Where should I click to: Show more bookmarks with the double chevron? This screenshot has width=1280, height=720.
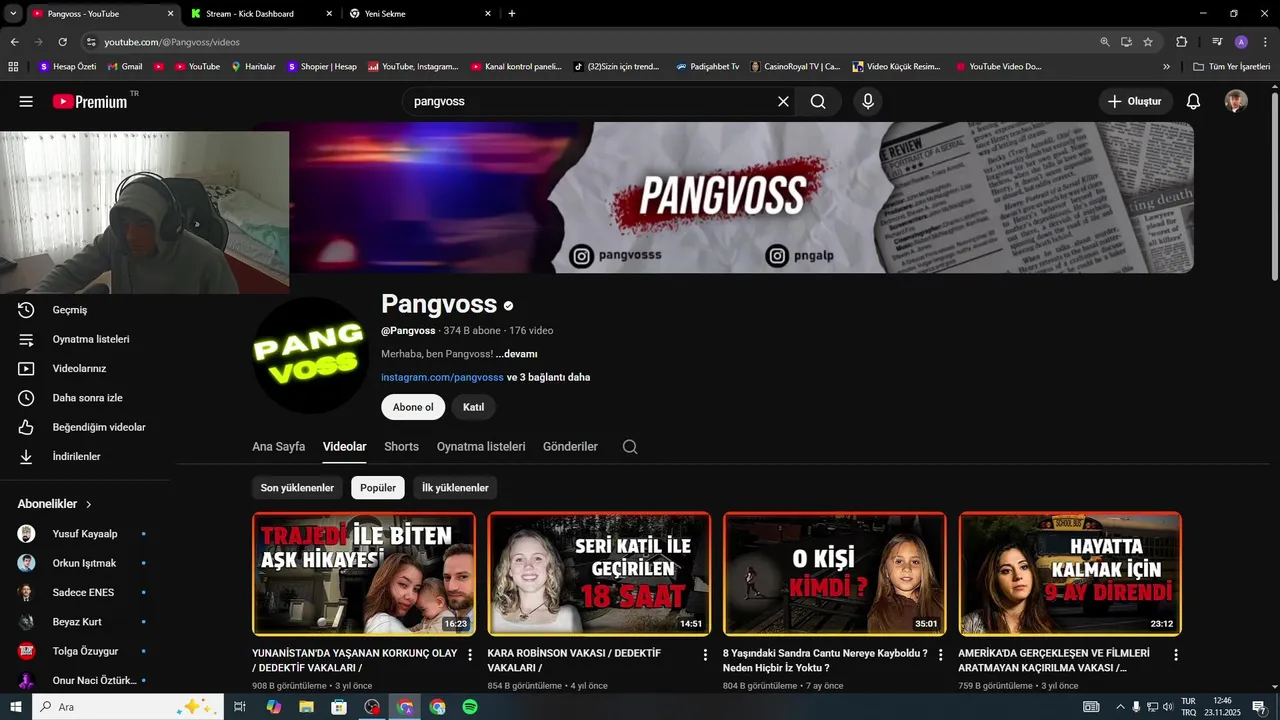pos(1166,67)
